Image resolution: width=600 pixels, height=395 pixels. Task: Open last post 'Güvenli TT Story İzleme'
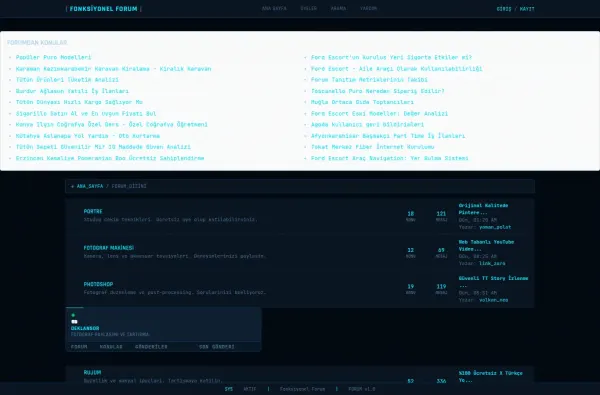[x=493, y=282]
